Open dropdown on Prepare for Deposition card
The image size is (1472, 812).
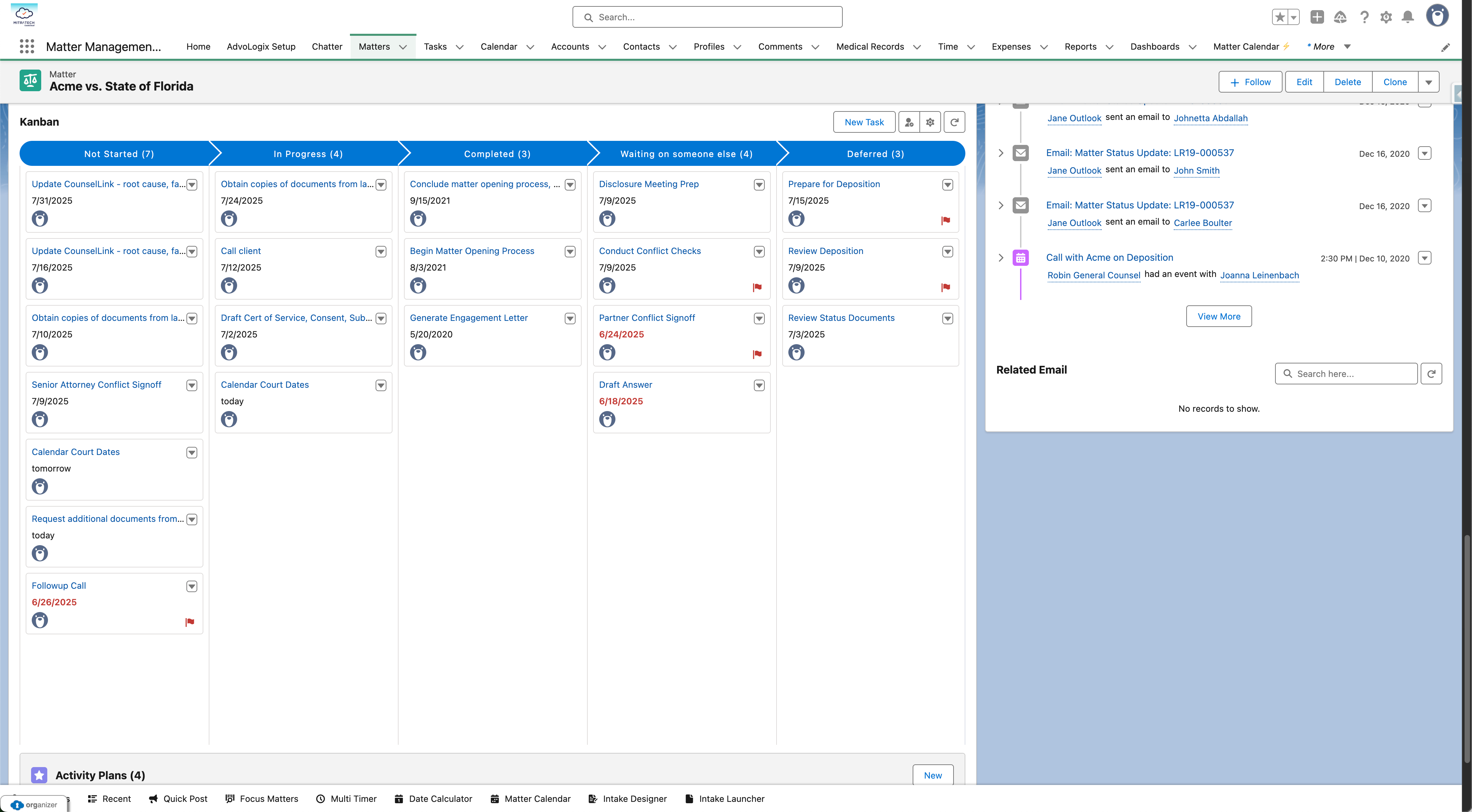tap(947, 184)
